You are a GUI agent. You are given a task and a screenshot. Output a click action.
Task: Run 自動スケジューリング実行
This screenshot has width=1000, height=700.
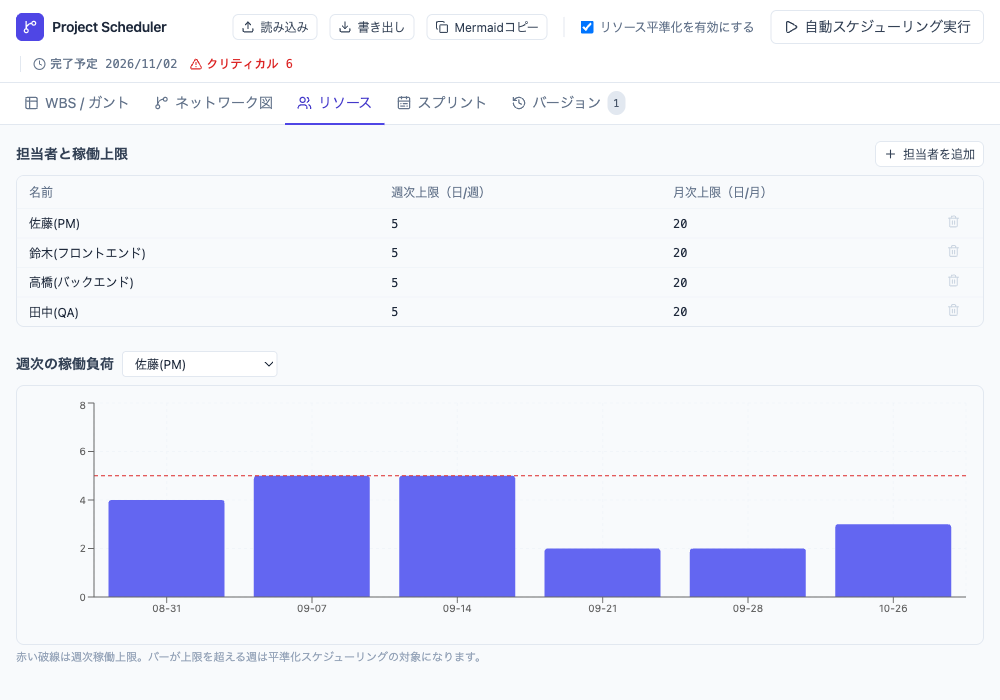[x=877, y=27]
